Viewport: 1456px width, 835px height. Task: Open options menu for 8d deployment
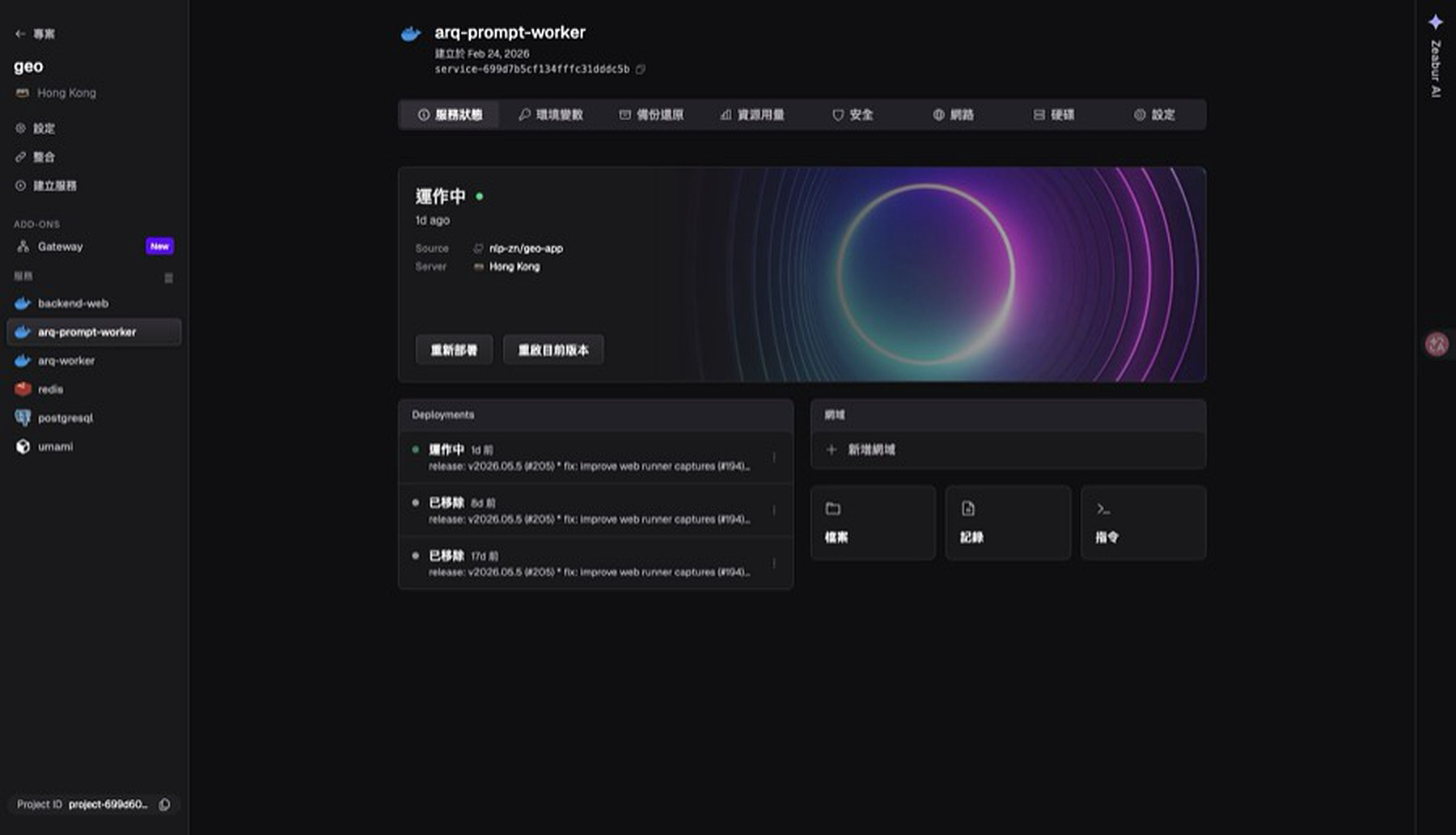point(774,511)
